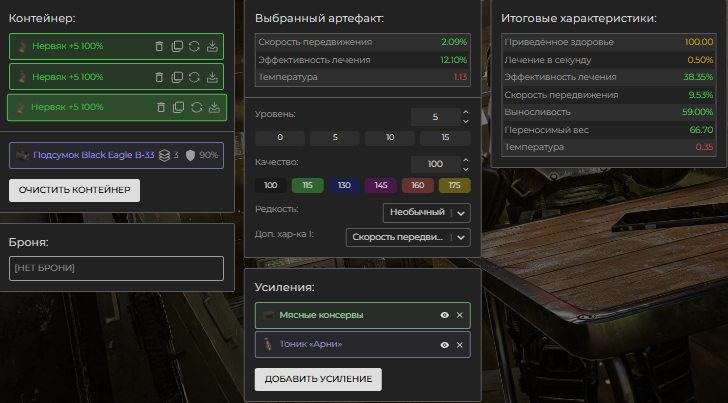This screenshot has width=728, height=403.
Task: Delete the first Нервяк artifact via trash icon
Action: (159, 46)
